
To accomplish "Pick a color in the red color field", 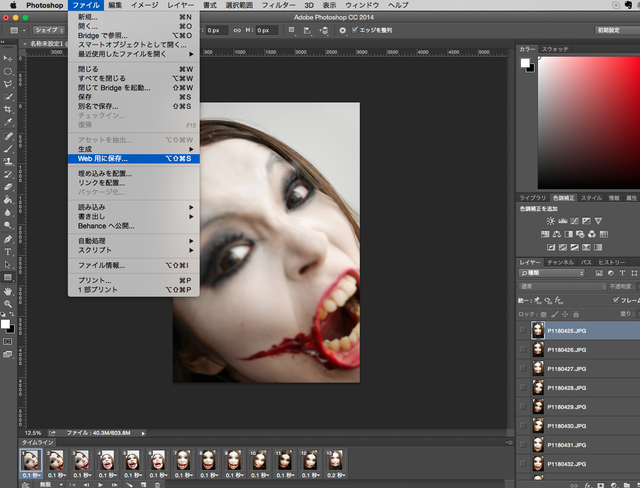I will pos(589,122).
